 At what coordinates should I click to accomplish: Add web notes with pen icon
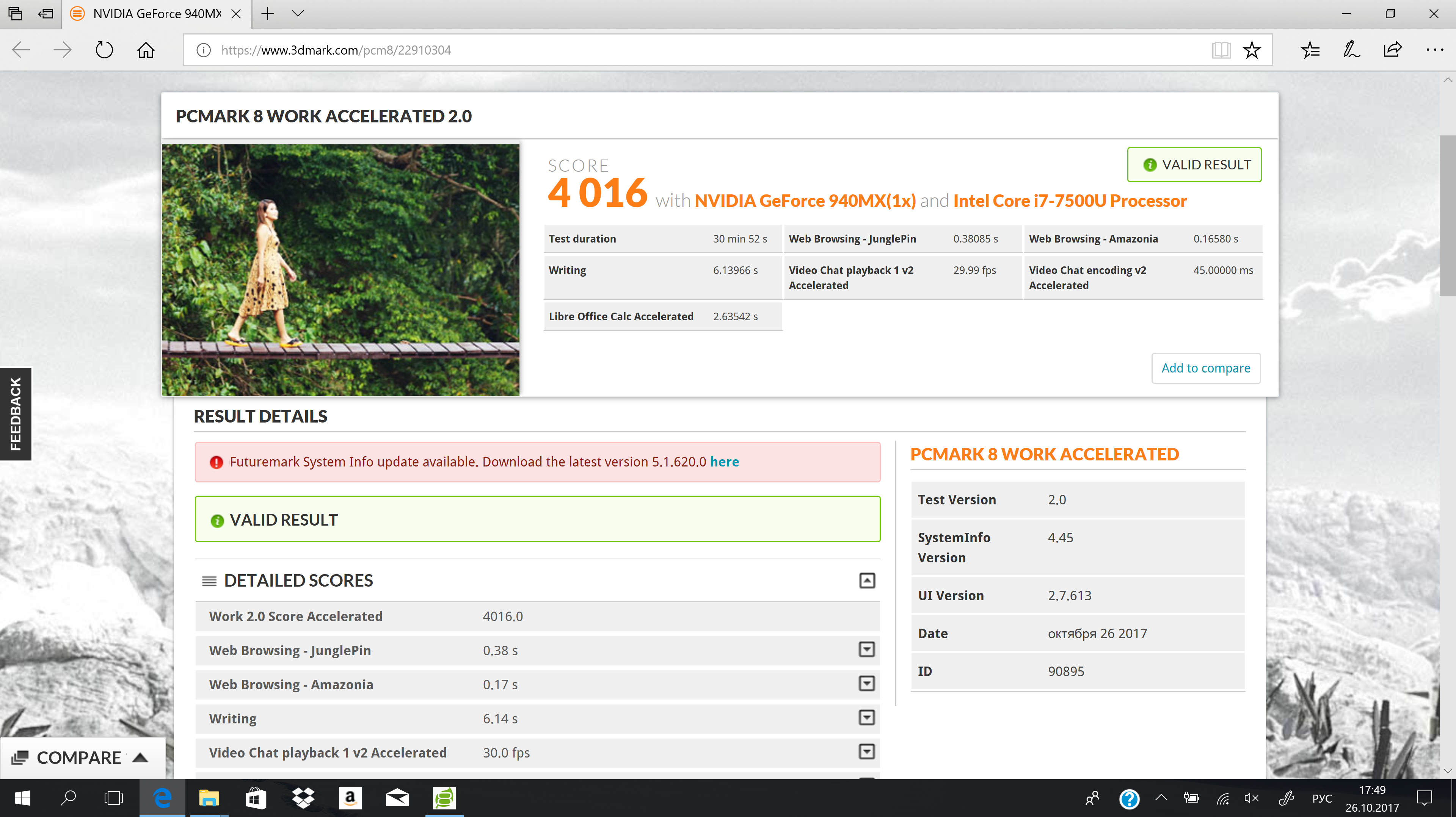pyautogui.click(x=1351, y=50)
